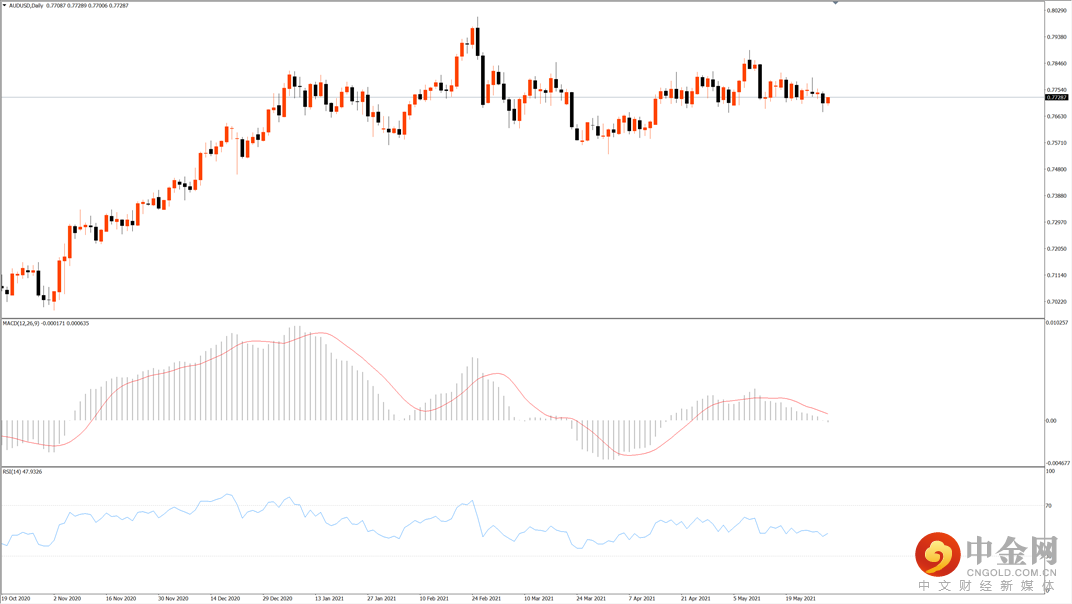Click the 19 May 2021 date label

[x=800, y=599]
